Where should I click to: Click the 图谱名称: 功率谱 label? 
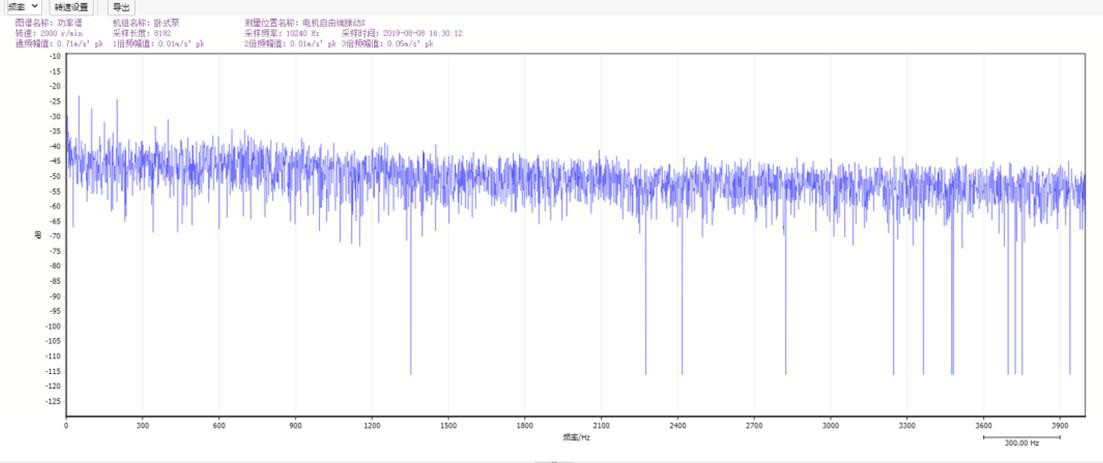coord(48,22)
